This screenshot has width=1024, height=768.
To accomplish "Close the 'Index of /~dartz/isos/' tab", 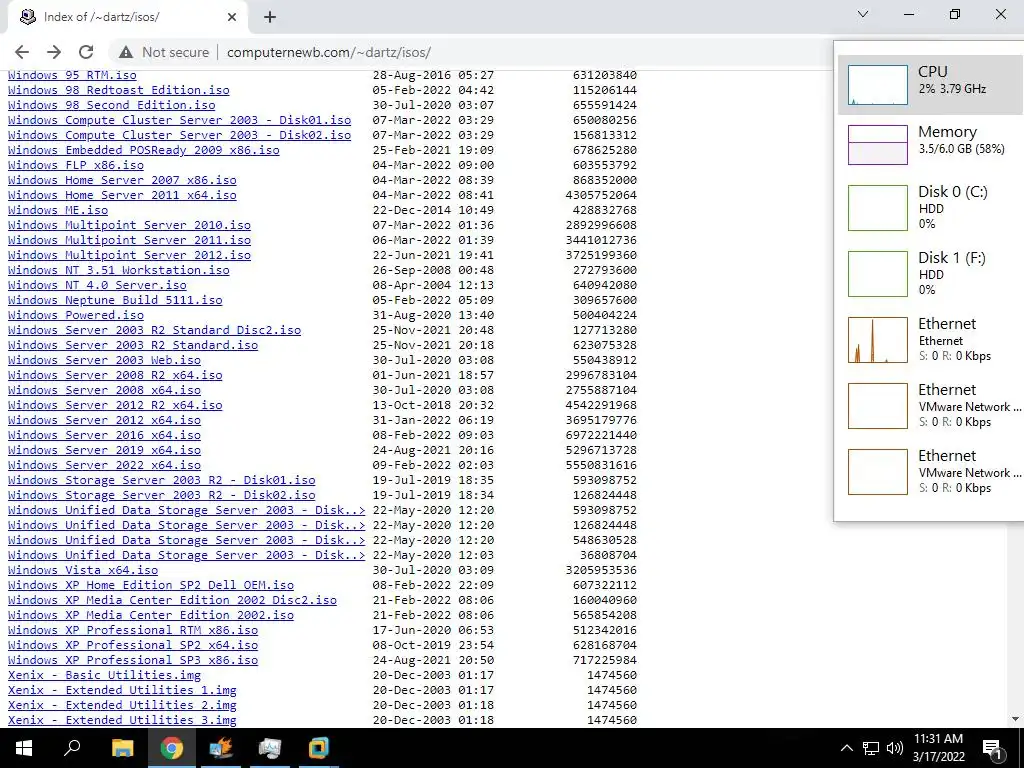I will (x=232, y=18).
